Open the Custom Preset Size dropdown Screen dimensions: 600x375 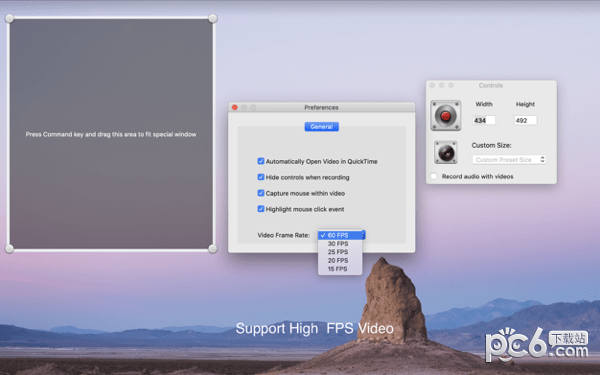click(x=509, y=160)
